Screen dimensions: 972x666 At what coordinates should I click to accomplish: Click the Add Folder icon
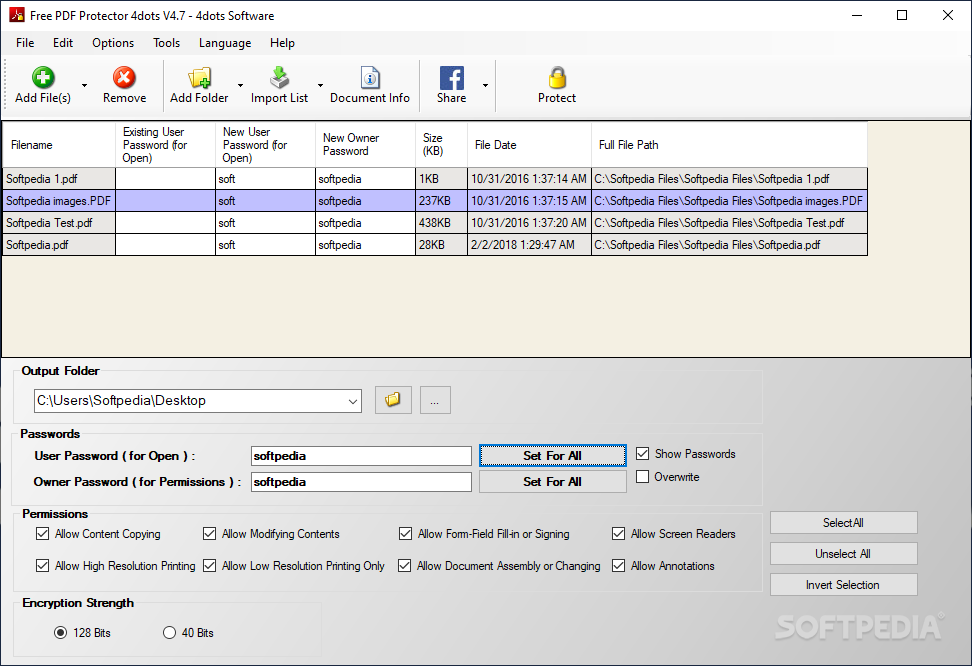[200, 78]
